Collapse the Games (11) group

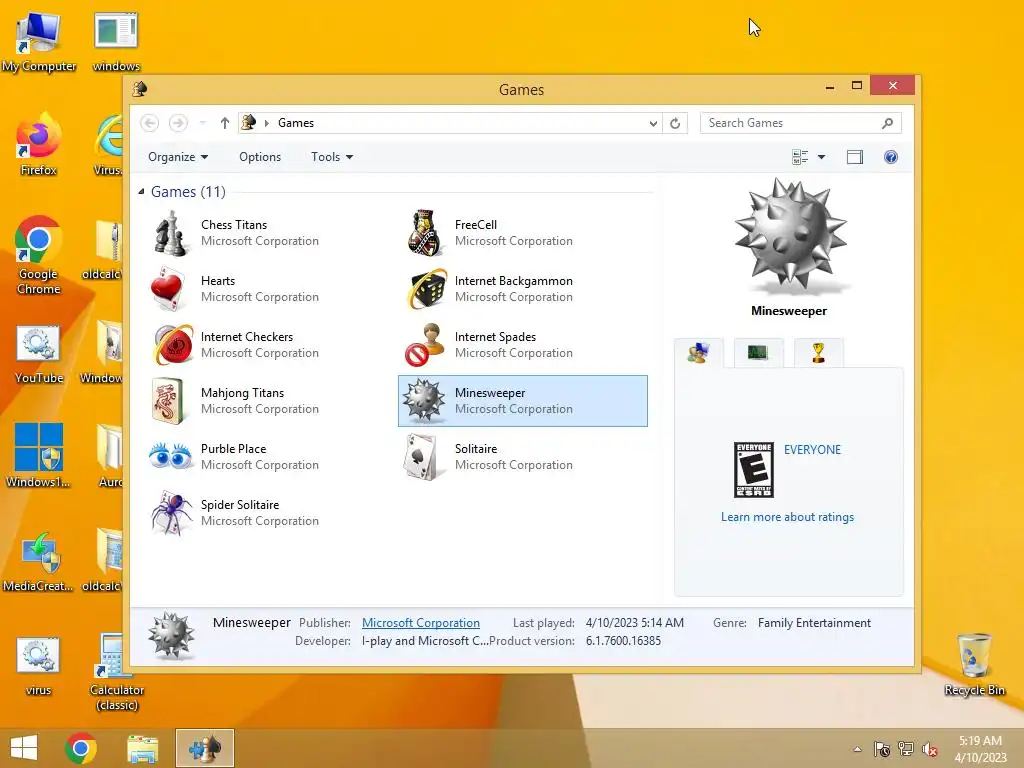pyautogui.click(x=141, y=191)
